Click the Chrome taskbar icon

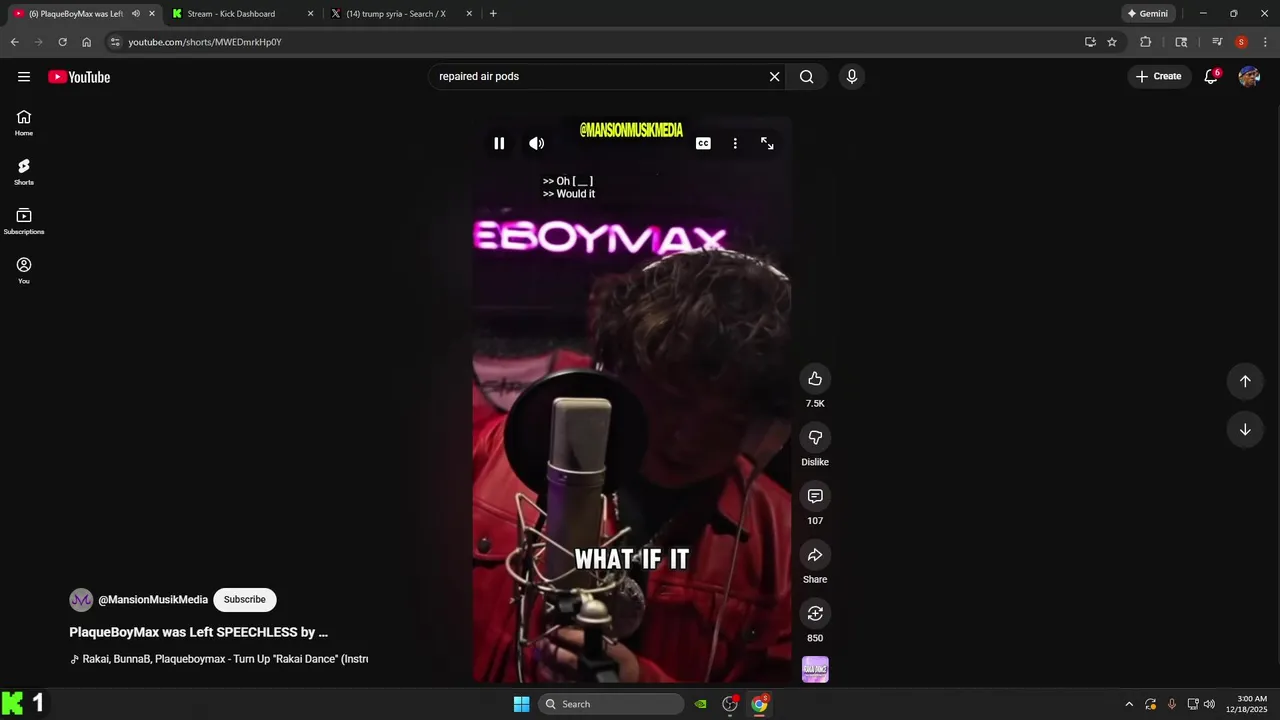pos(759,704)
